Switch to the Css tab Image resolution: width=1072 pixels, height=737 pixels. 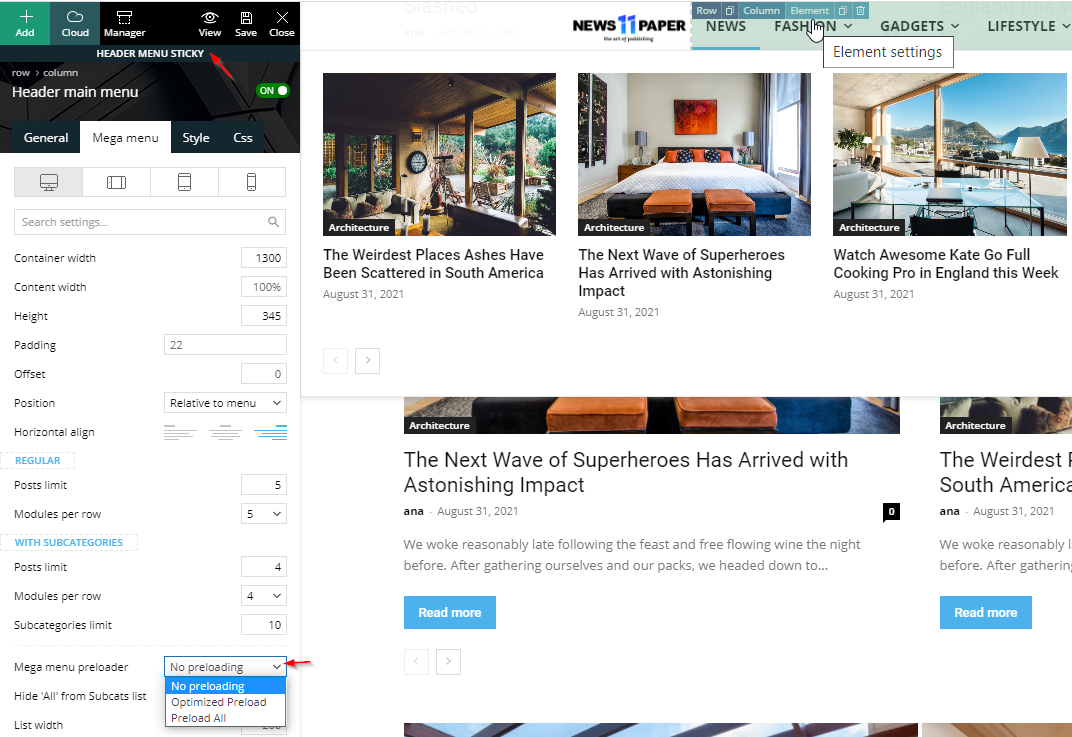click(x=243, y=137)
